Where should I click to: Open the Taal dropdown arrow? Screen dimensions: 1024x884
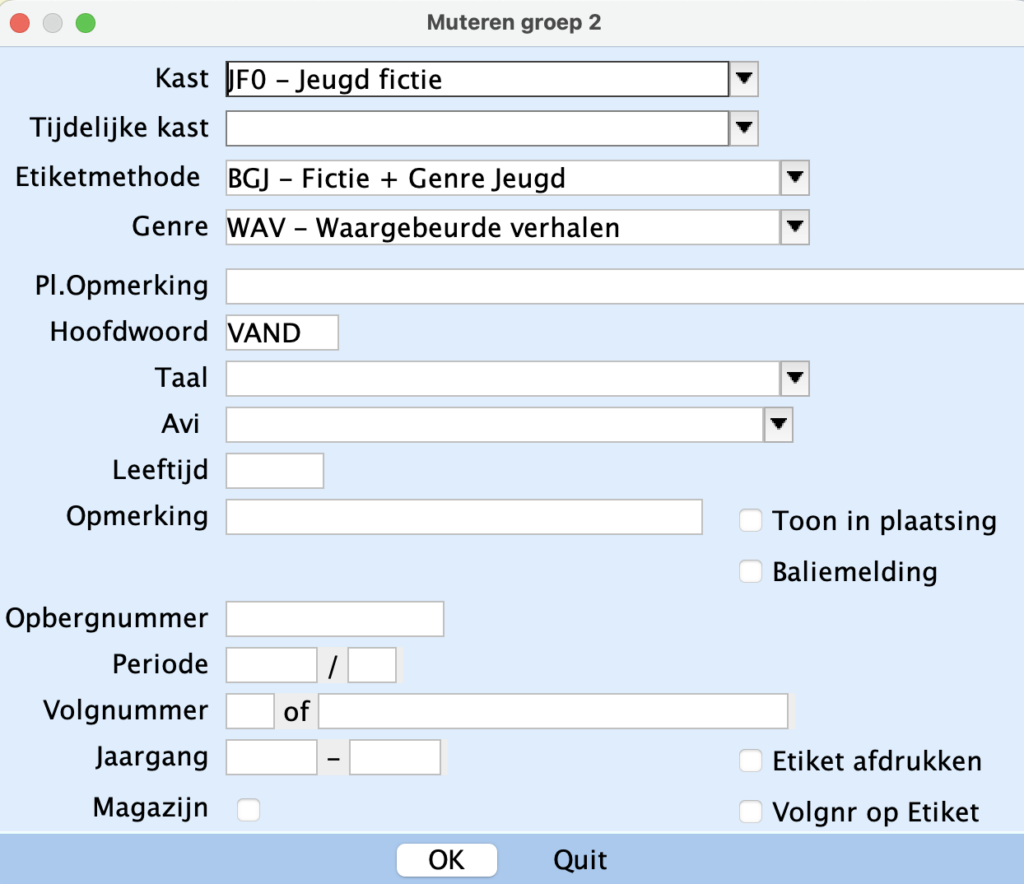[794, 378]
